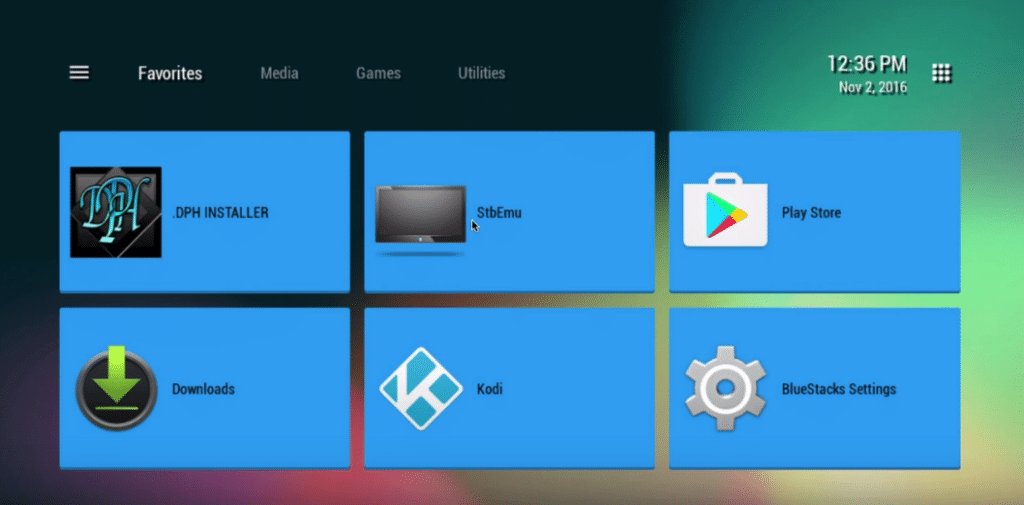Click the DPH Installer logo icon
1024x505 pixels.
coord(116,212)
